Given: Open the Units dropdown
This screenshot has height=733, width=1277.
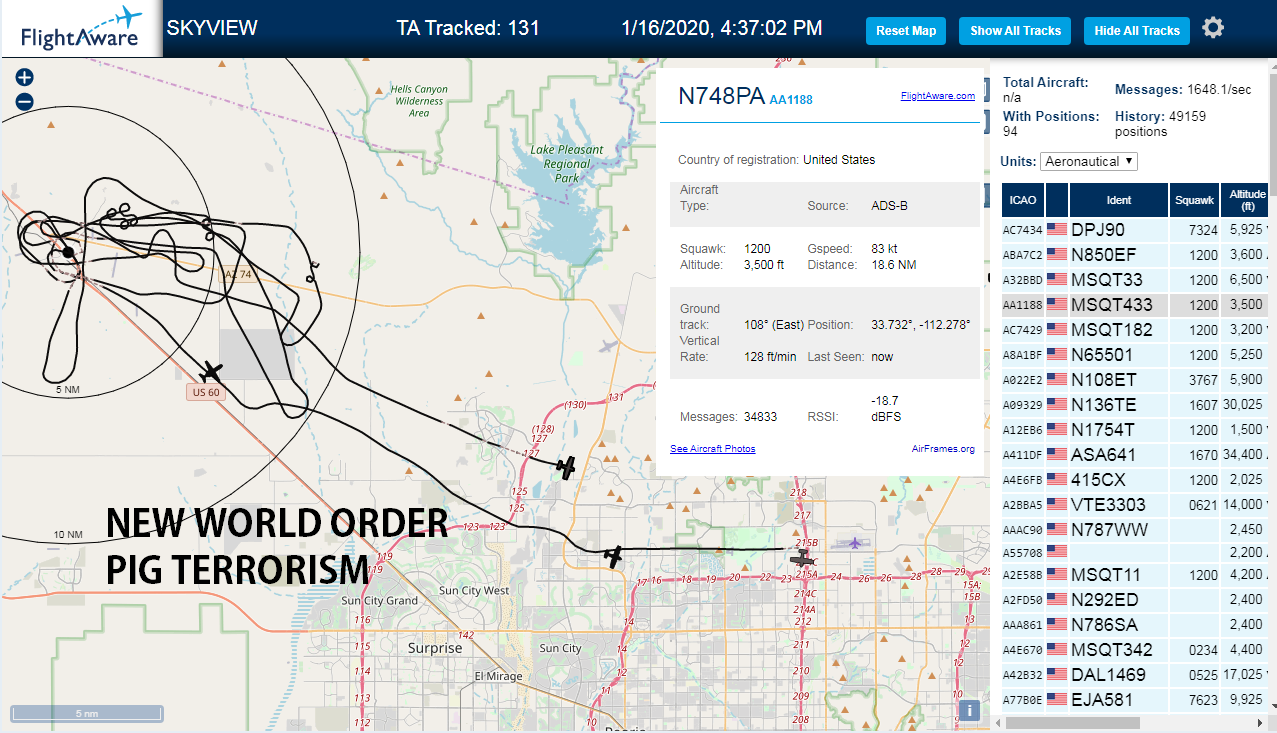Looking at the screenshot, I should coord(1089,161).
